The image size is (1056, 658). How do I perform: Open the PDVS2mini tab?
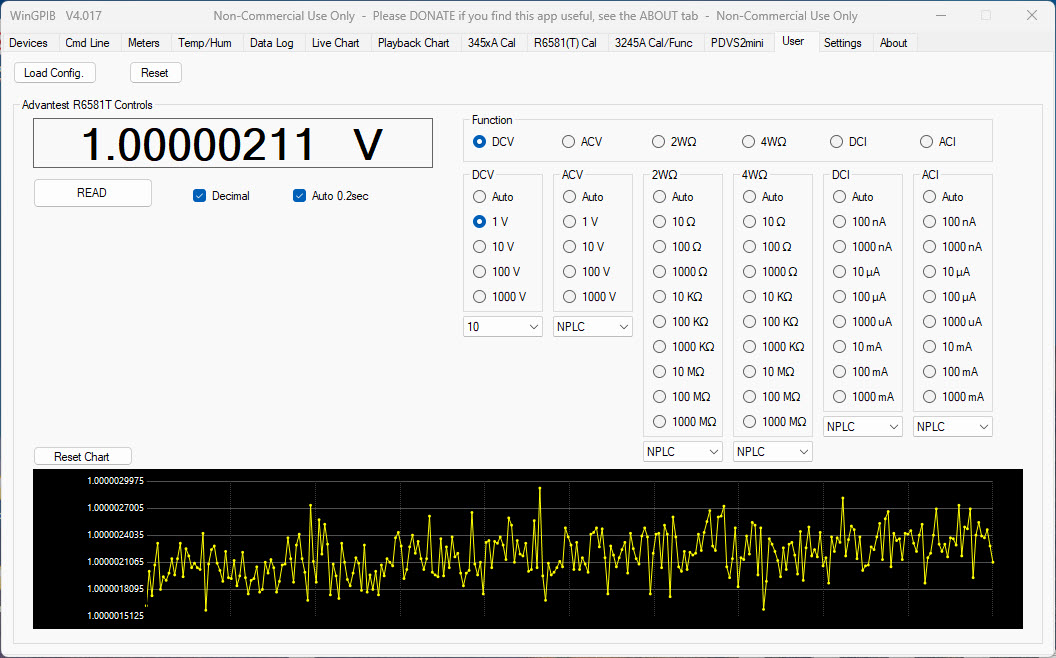click(736, 43)
